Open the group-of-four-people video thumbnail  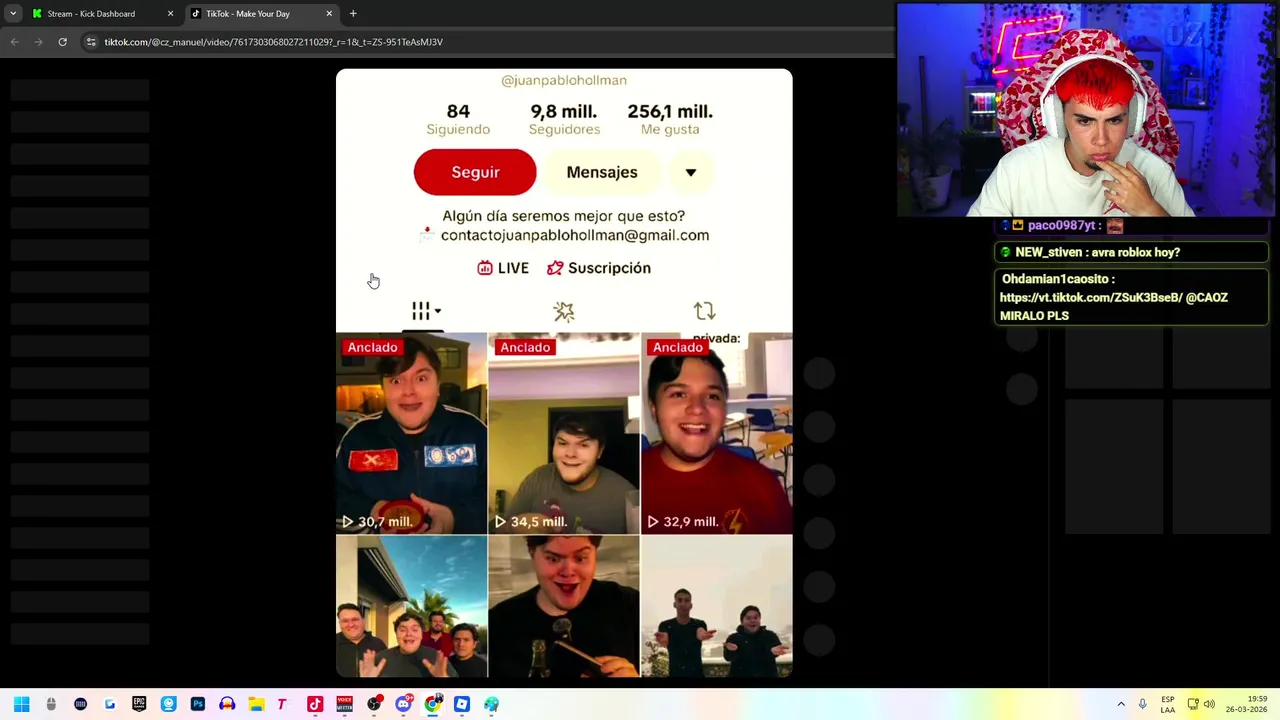pos(411,607)
